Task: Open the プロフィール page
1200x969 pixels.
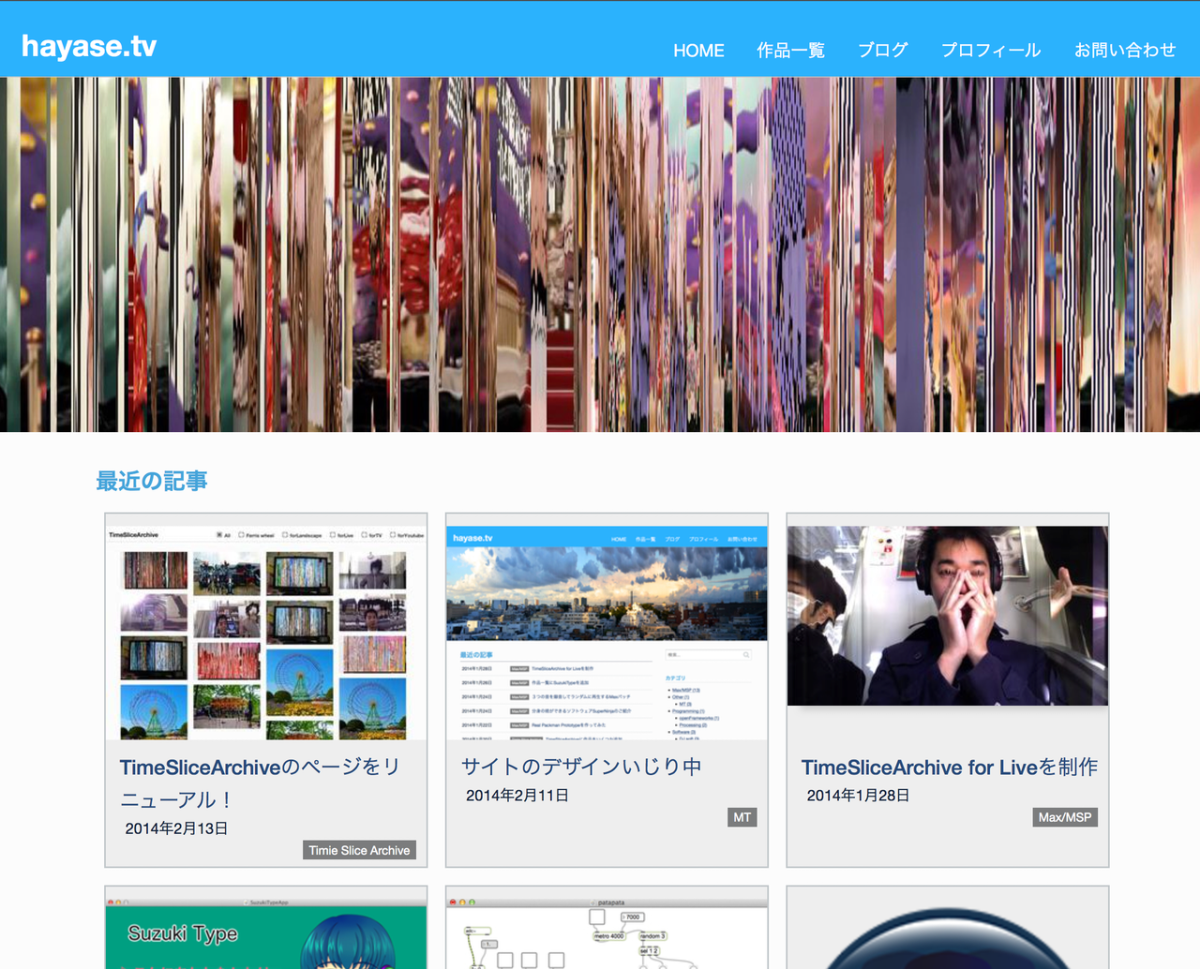Action: click(x=991, y=50)
